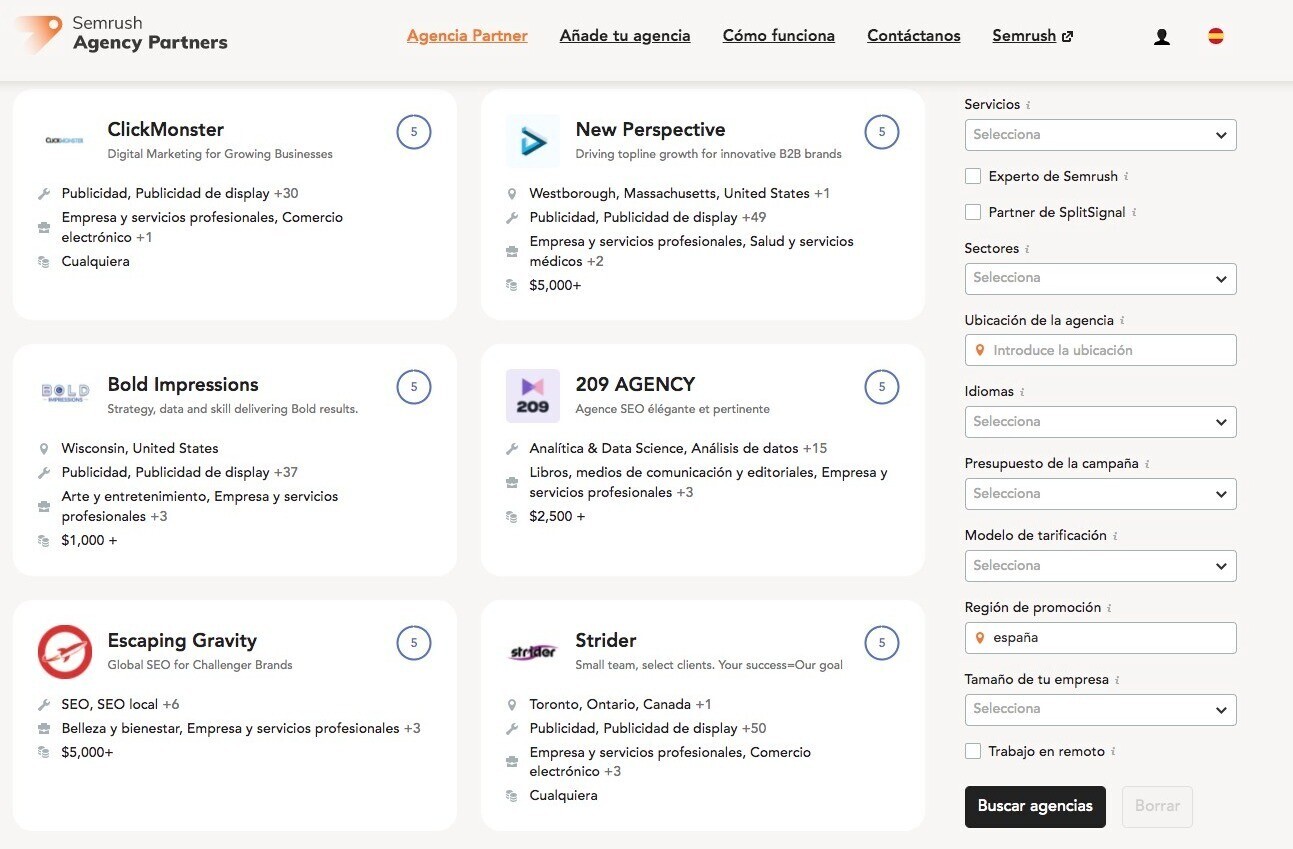Image resolution: width=1293 pixels, height=849 pixels.
Task: Open the Bold Impressions agency title
Action: tap(183, 385)
